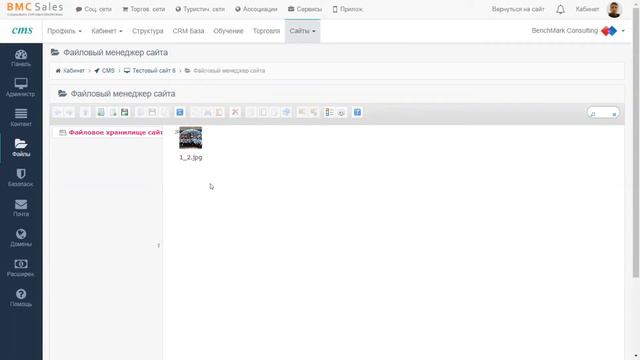Click the Back arrow in file manager toolbar

point(58,112)
